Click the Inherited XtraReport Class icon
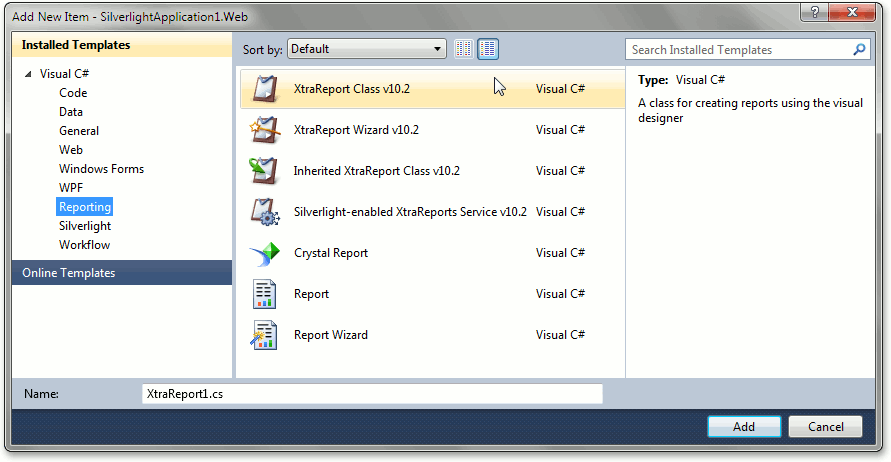This screenshot has height=462, width=891. [264, 170]
